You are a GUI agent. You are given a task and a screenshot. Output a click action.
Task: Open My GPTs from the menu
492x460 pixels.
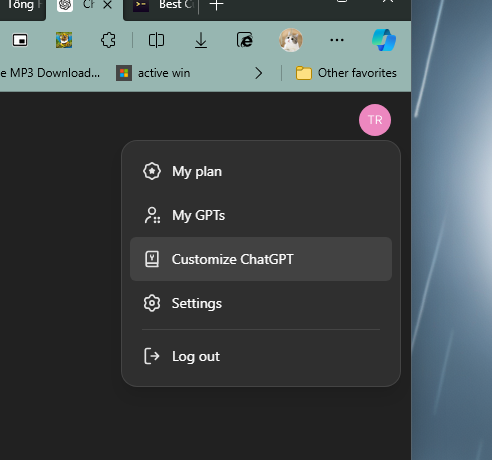[x=261, y=215]
